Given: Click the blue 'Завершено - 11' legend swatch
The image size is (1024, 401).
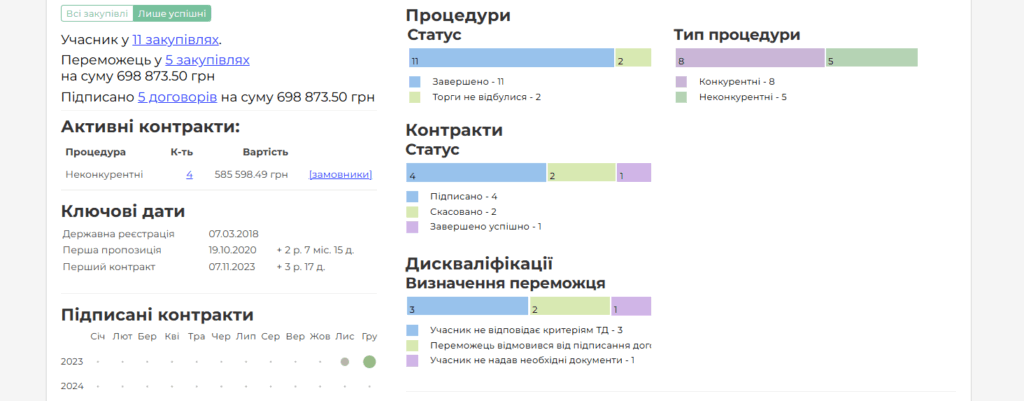Looking at the screenshot, I should [x=414, y=81].
